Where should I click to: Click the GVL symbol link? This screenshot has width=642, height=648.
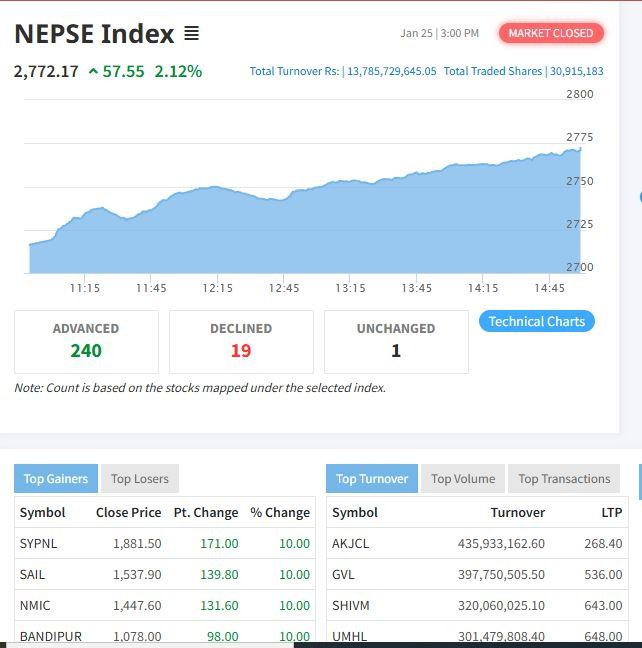click(x=343, y=575)
